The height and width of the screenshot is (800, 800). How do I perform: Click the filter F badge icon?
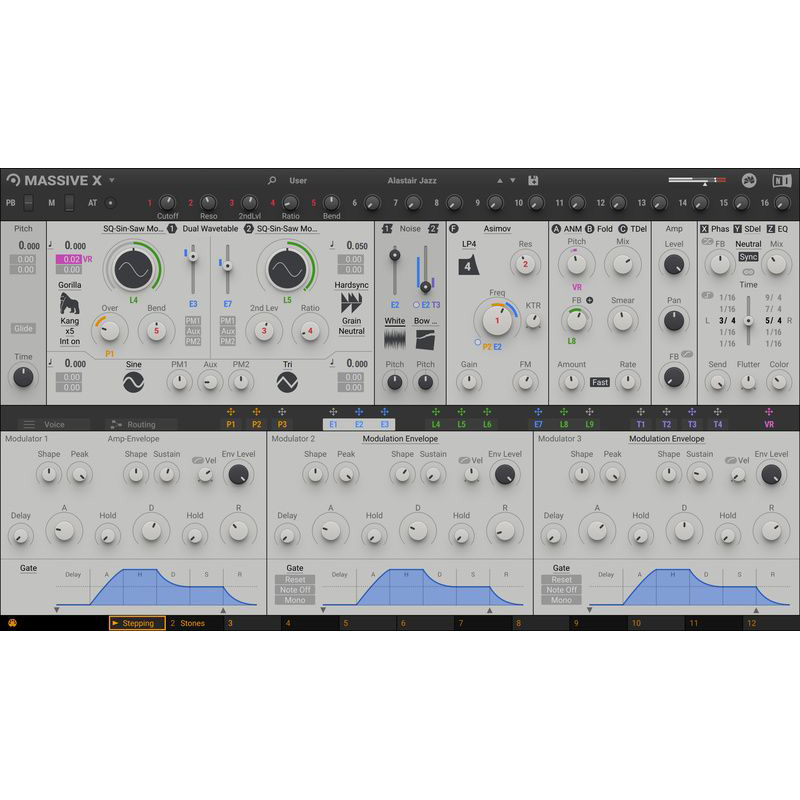pyautogui.click(x=454, y=229)
